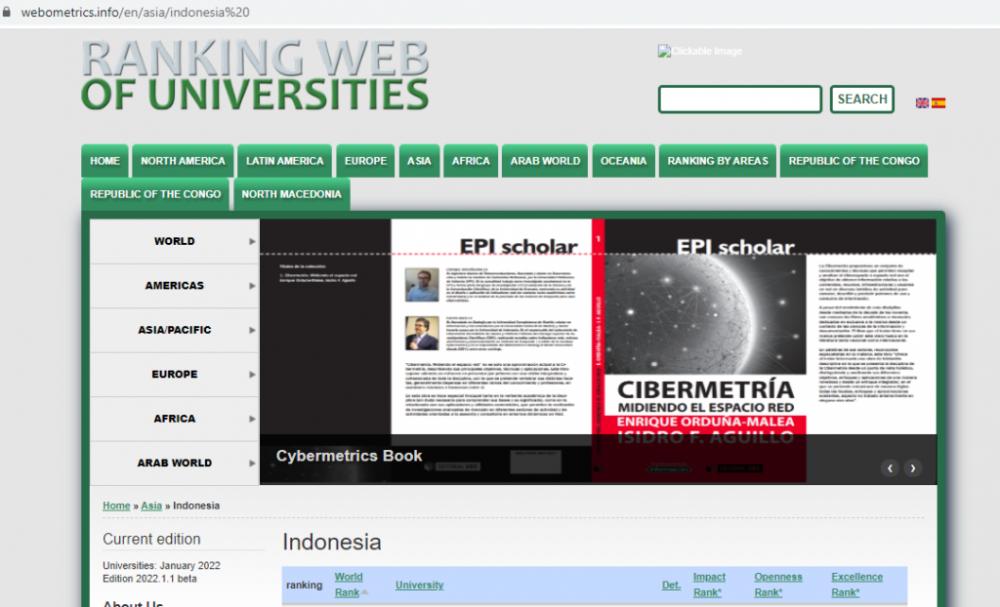Go to the previous slide with the left arrow

[x=890, y=468]
